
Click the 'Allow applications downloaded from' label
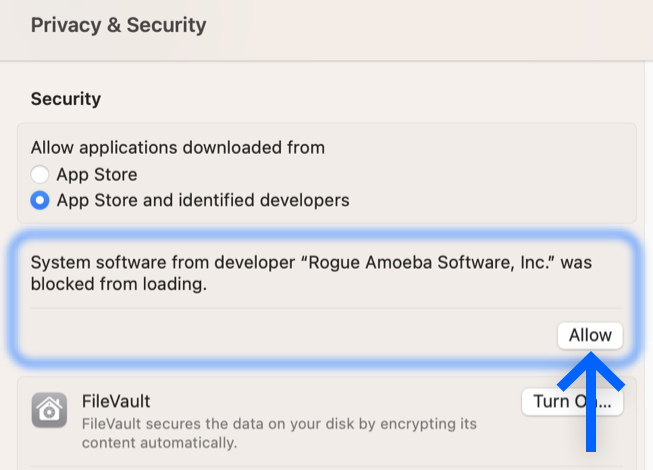tap(178, 148)
